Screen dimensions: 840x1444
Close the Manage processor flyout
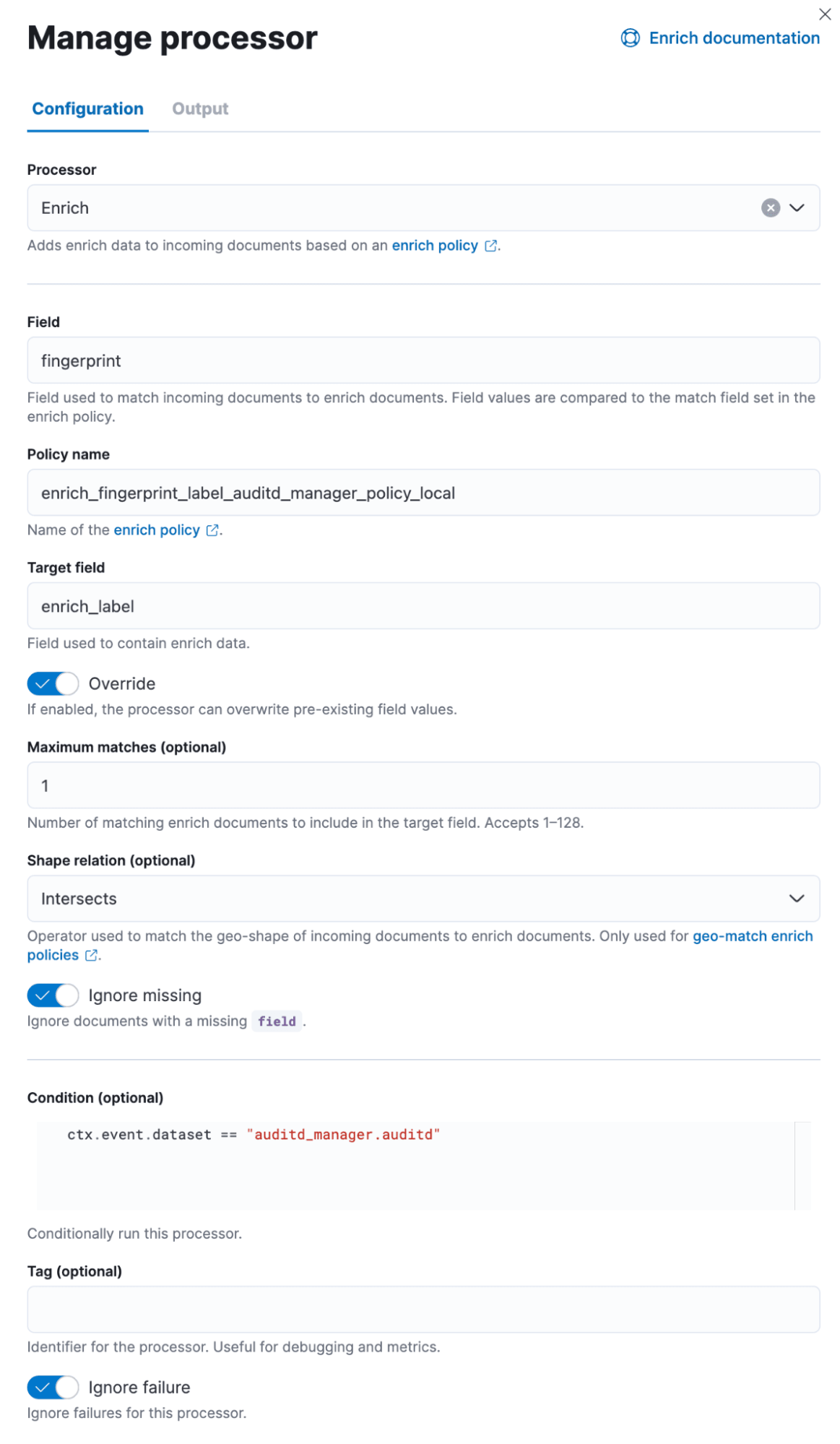825,14
